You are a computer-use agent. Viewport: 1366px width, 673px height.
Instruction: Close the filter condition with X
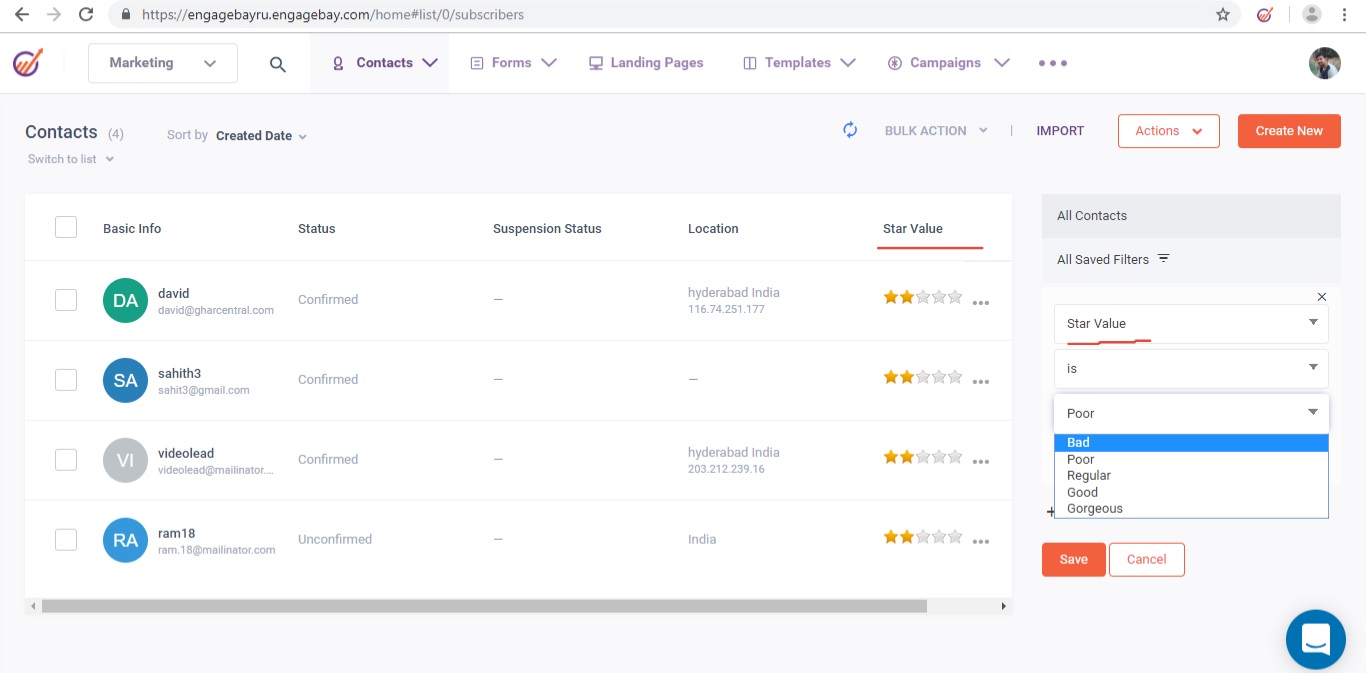click(x=1321, y=297)
